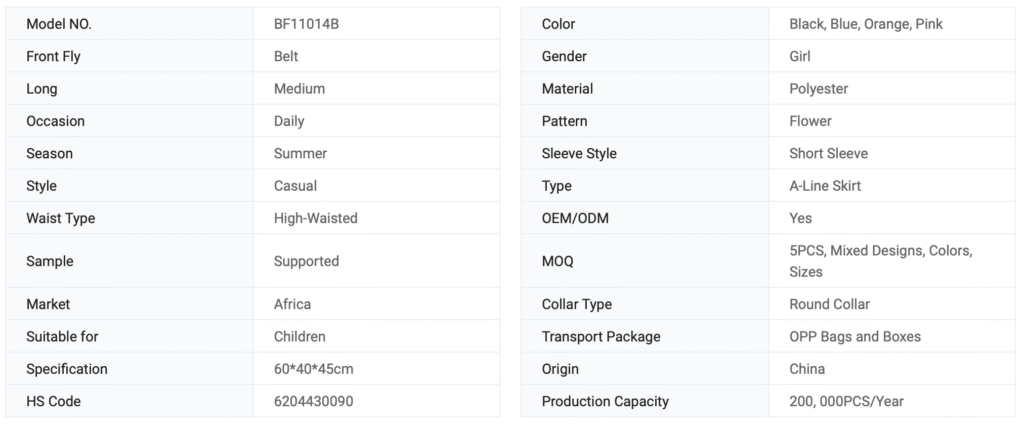Select the Market value Africa
This screenshot has height=430, width=1024.
point(292,304)
